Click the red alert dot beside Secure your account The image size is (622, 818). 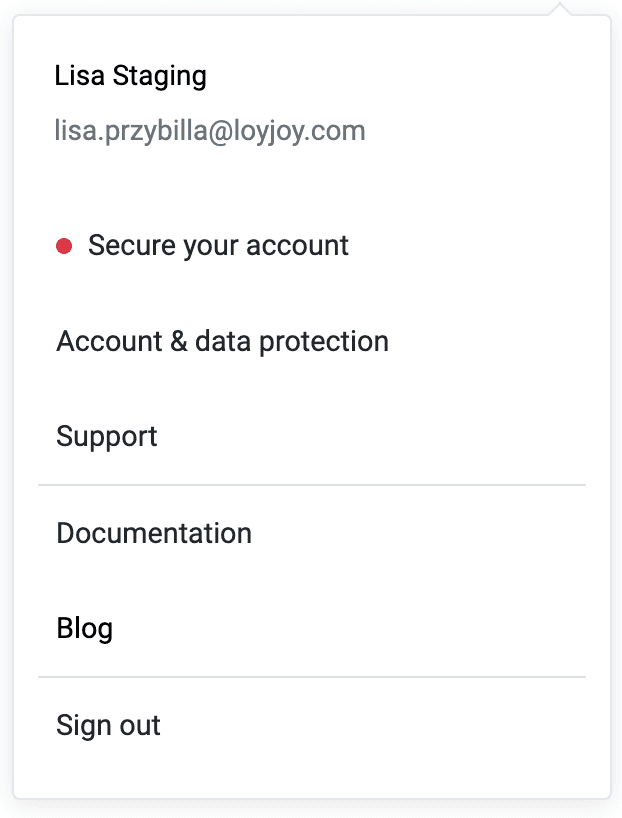click(64, 246)
